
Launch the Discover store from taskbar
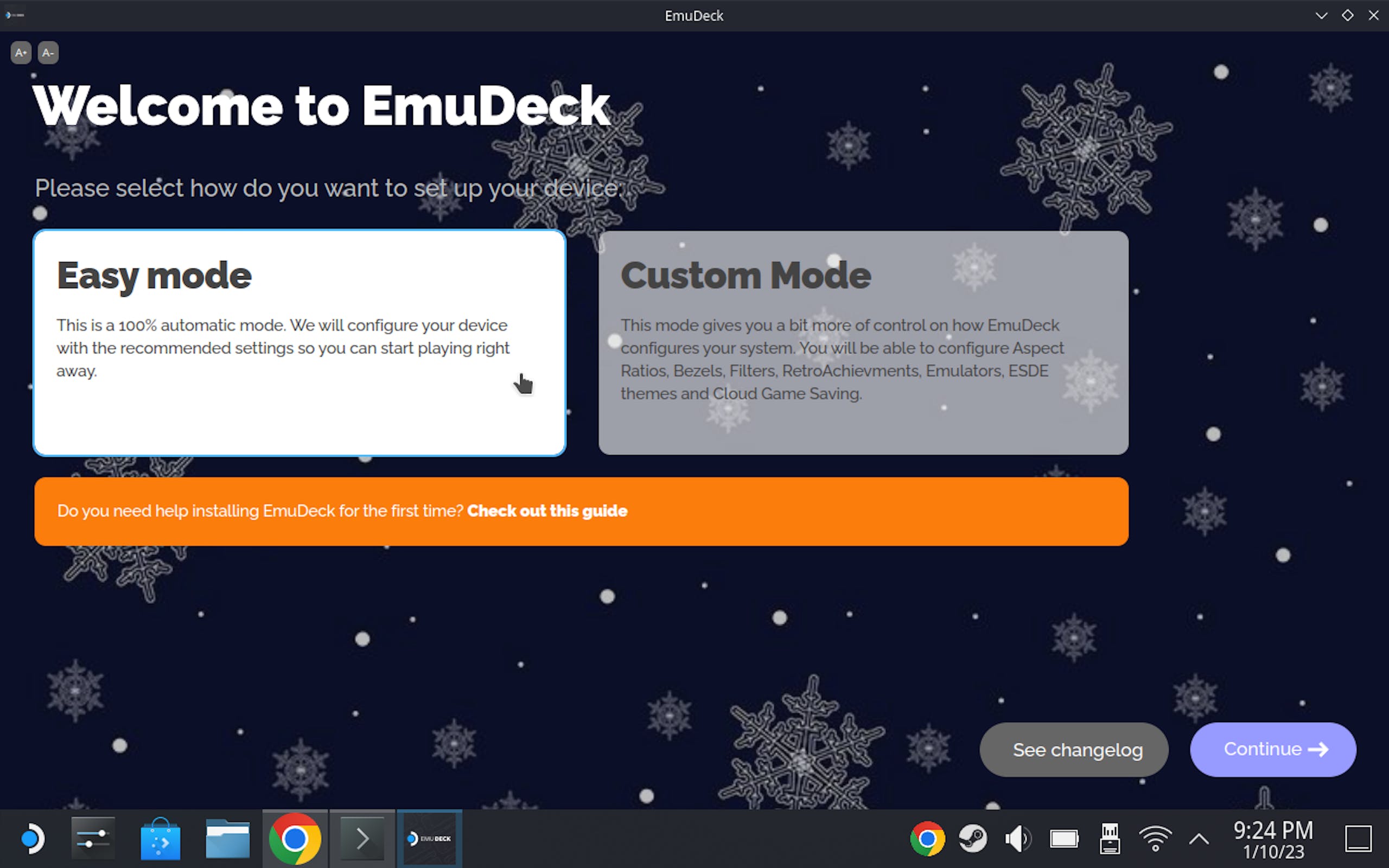tap(160, 839)
